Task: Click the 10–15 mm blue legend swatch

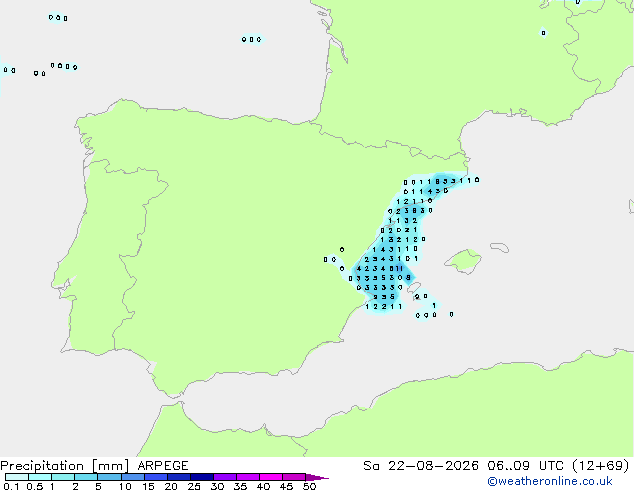Action: click(133, 477)
